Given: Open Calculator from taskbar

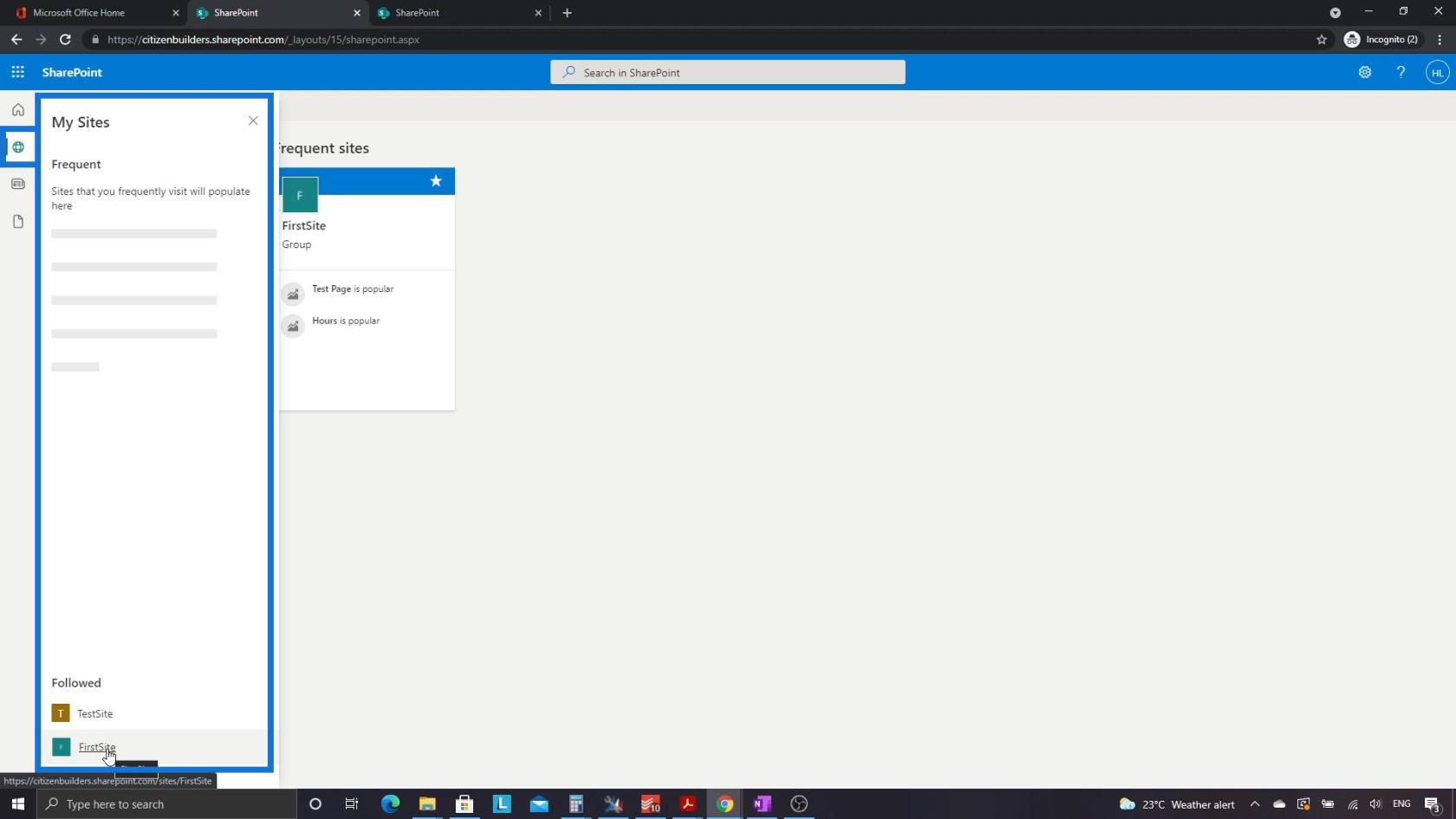Looking at the screenshot, I should click(575, 804).
